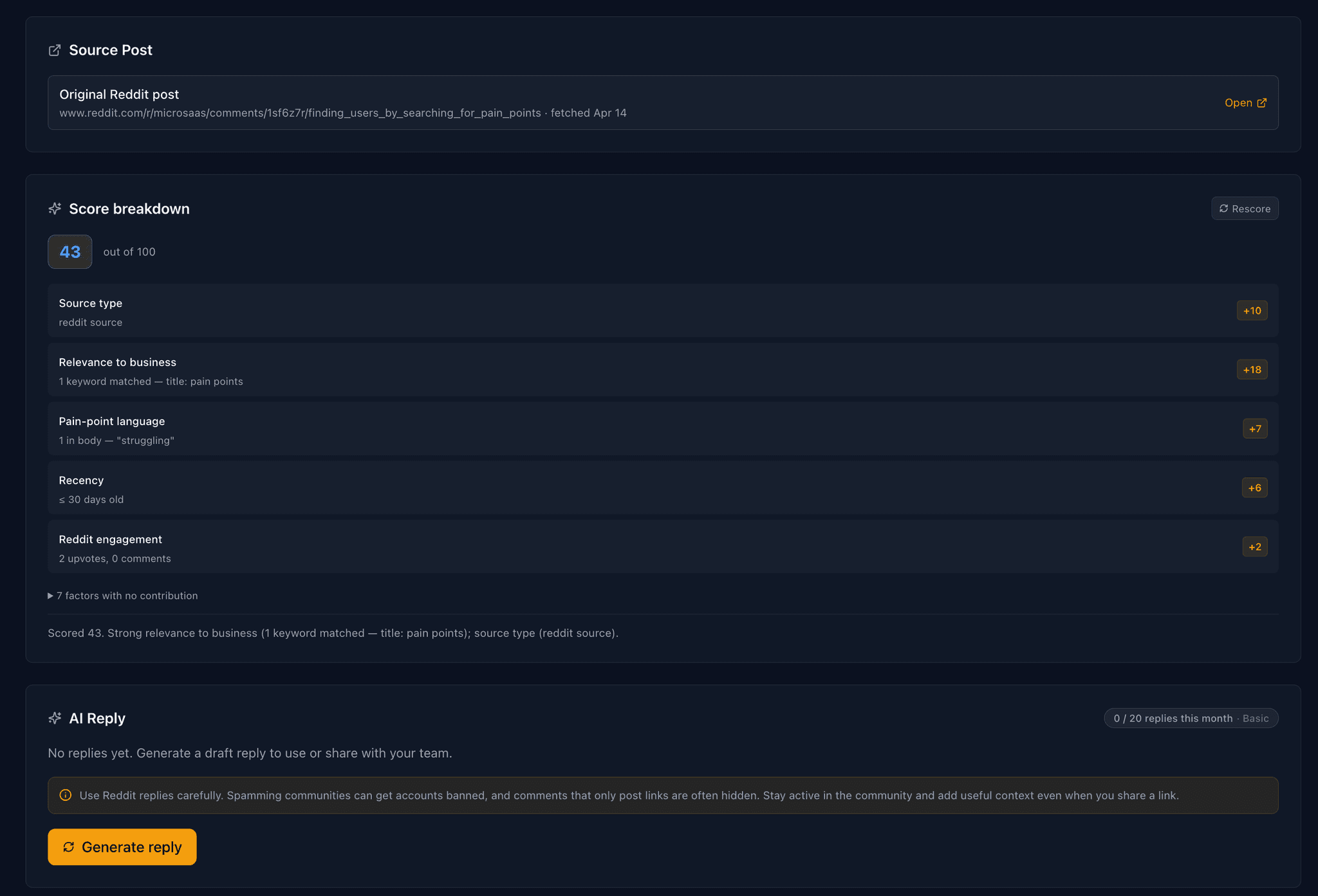Click the disclosure triangle before 7 factors
Image resolution: width=1318 pixels, height=896 pixels.
50,596
